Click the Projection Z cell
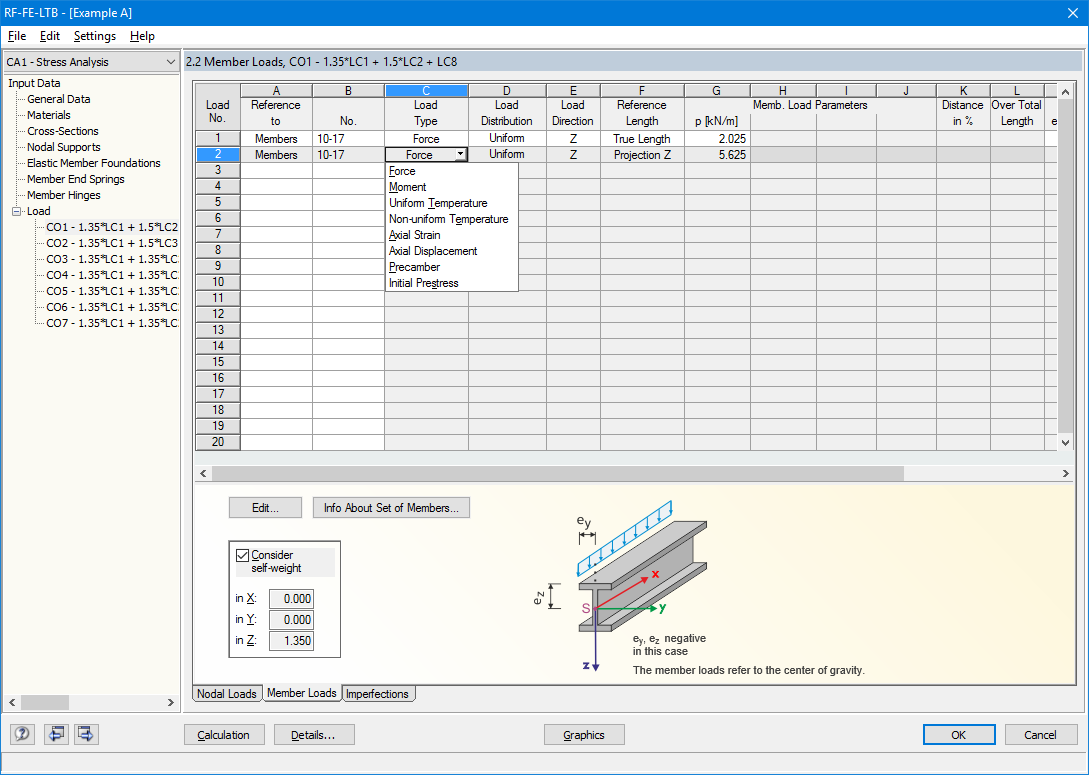The height and width of the screenshot is (775, 1089). pos(642,155)
